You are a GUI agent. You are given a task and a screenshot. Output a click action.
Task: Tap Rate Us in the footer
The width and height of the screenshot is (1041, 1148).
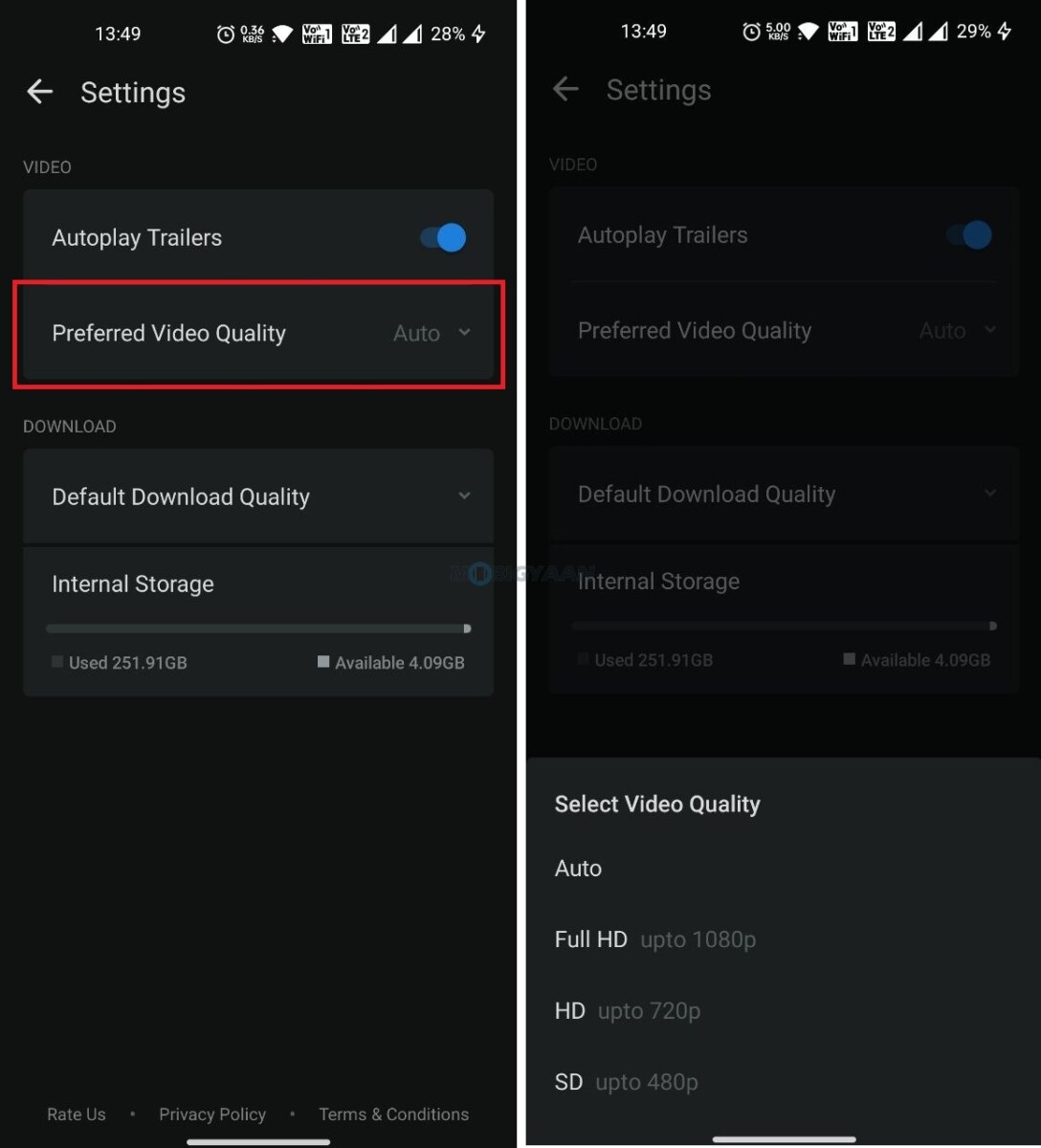pyautogui.click(x=76, y=1114)
